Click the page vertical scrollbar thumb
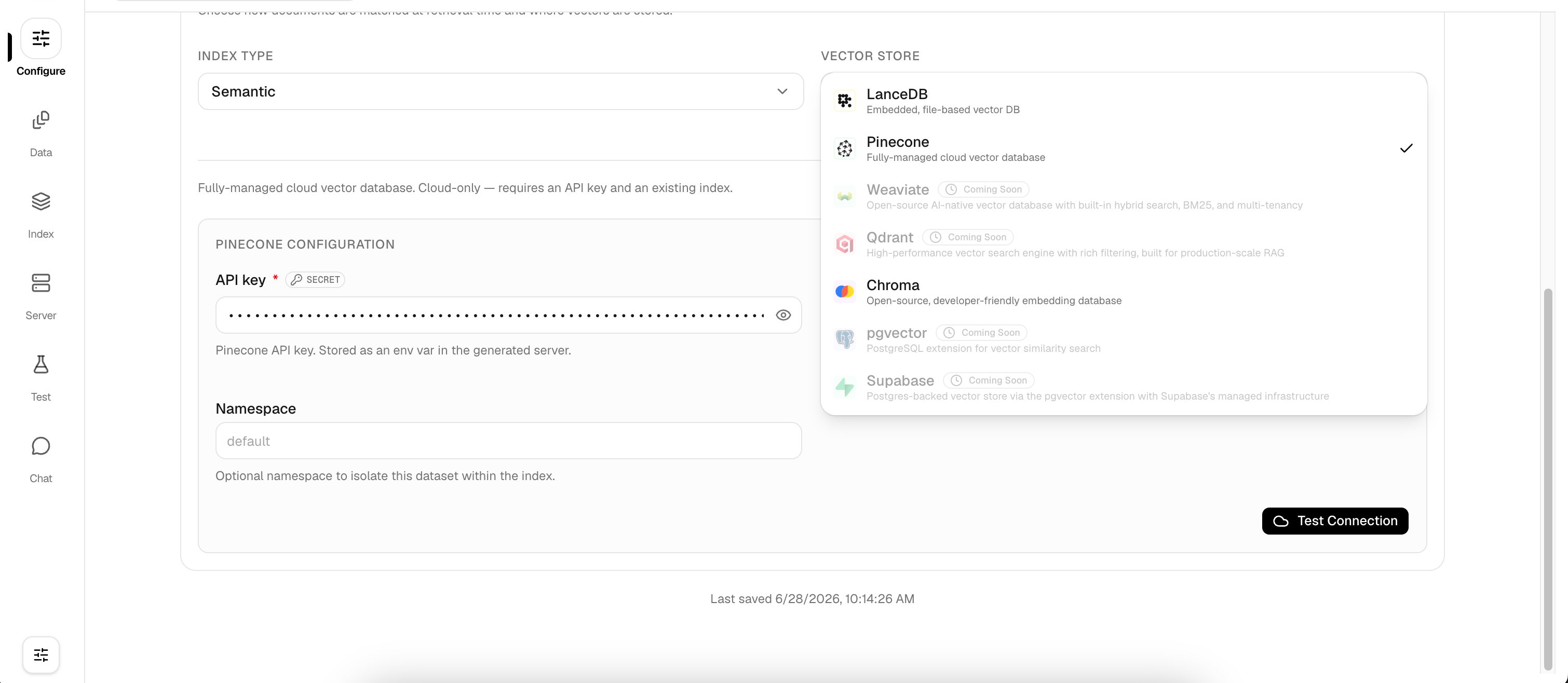The height and width of the screenshot is (683, 1568). tap(1548, 479)
